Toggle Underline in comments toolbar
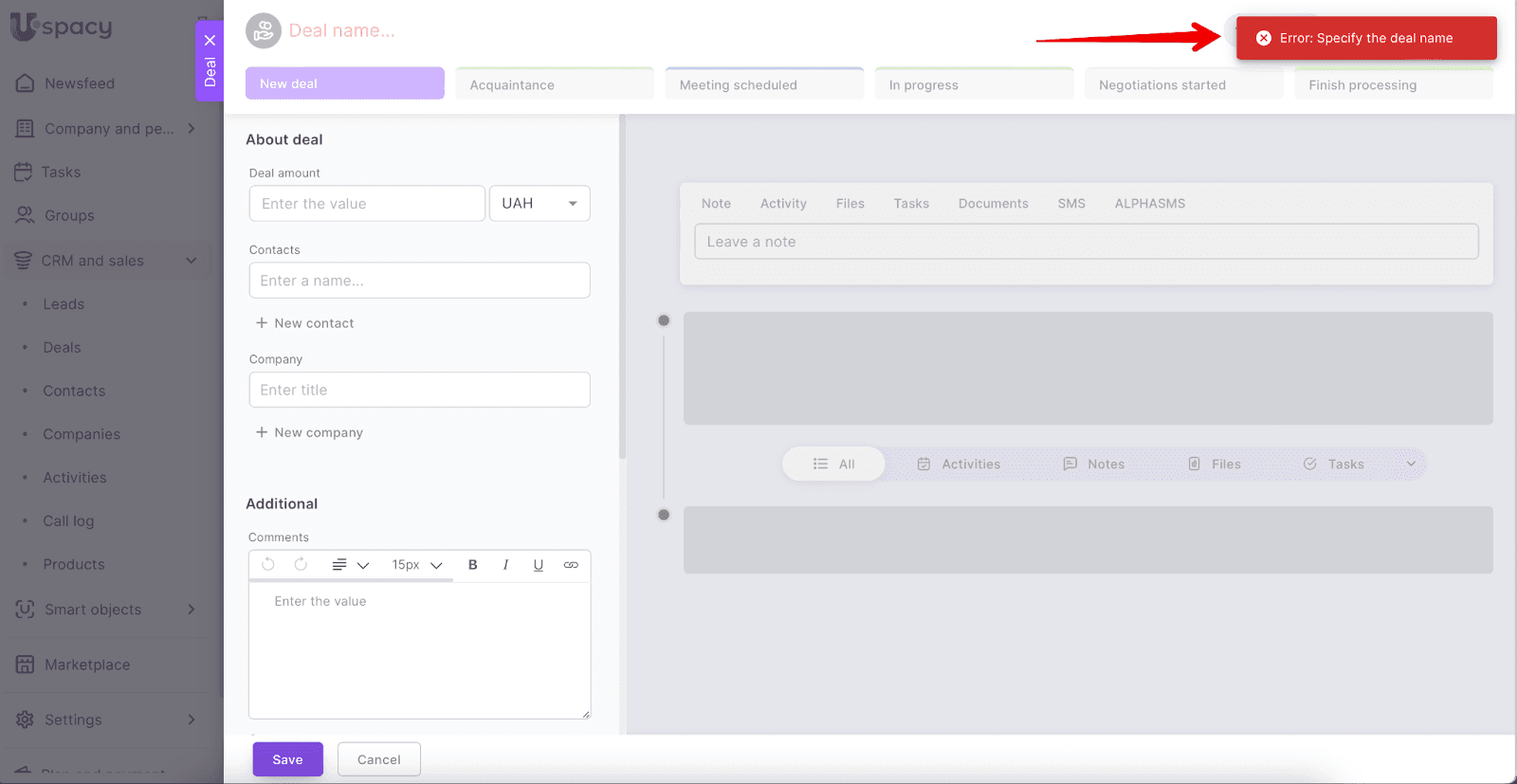This screenshot has width=1517, height=784. pyautogui.click(x=538, y=565)
